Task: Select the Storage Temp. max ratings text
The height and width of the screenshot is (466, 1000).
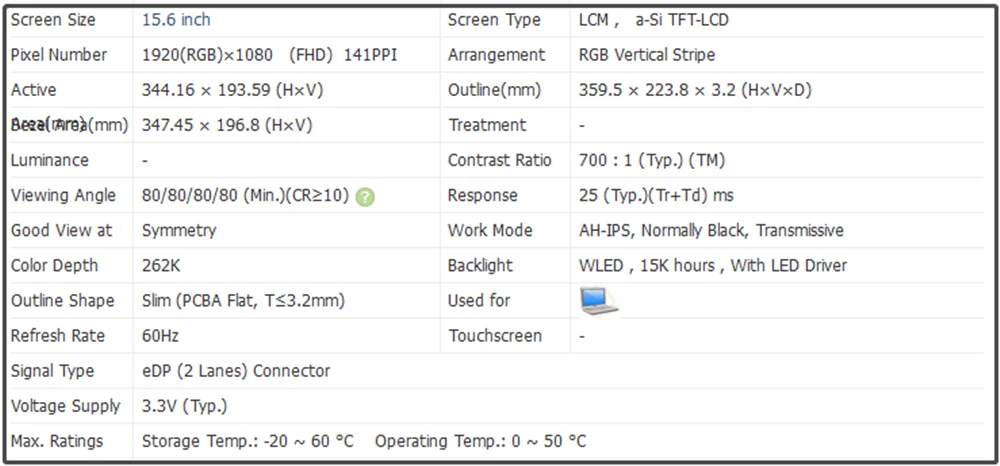Action: pos(247,441)
